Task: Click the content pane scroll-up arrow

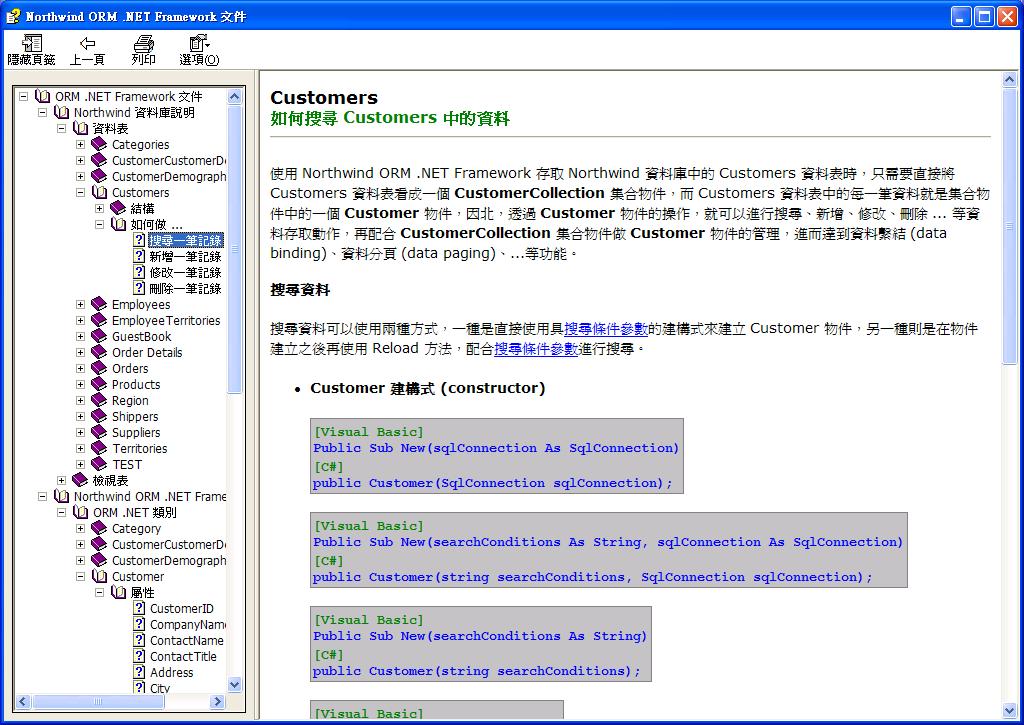Action: 1009,80
